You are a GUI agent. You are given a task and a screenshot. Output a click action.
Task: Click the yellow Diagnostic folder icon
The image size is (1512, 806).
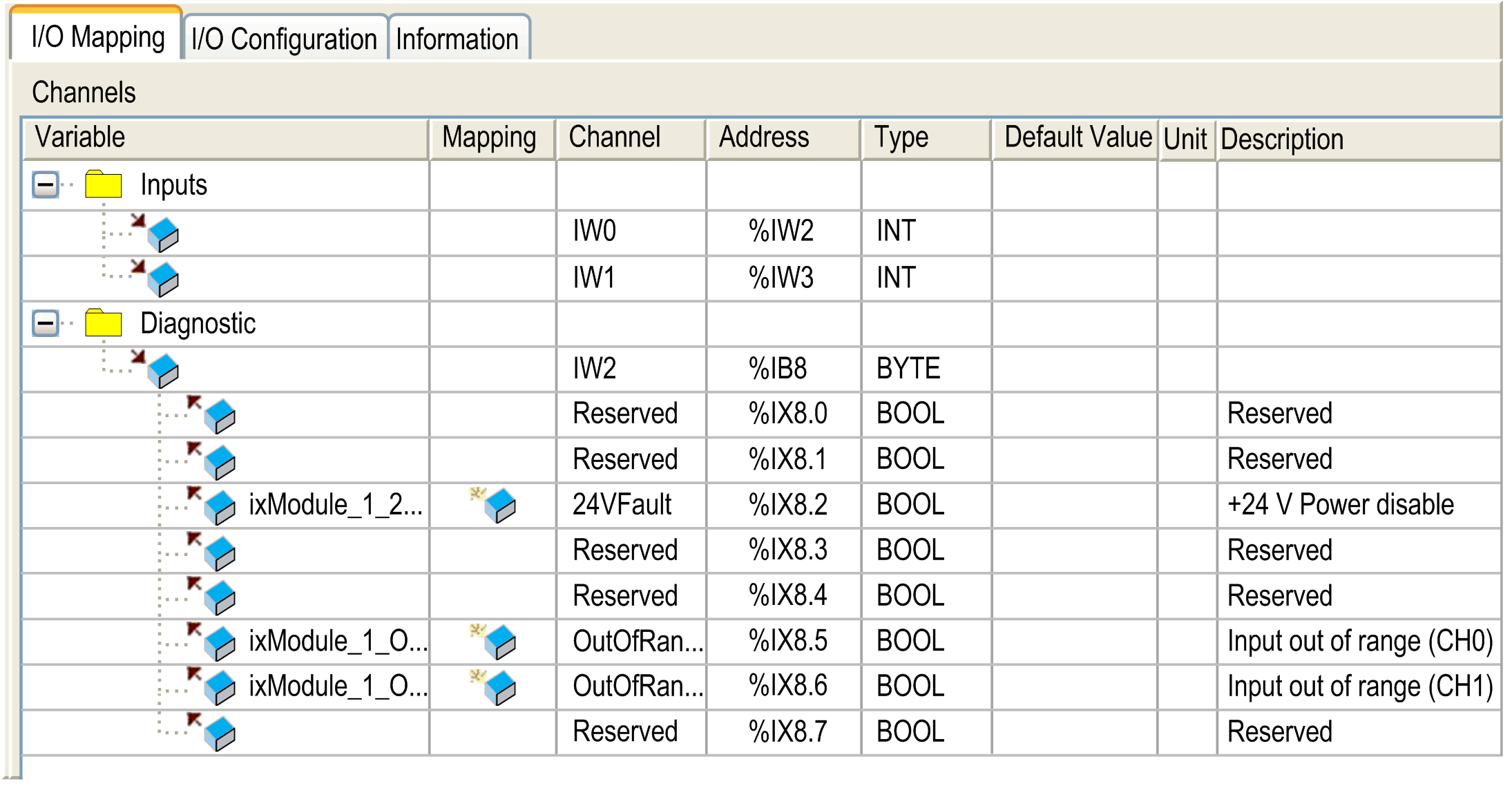[x=104, y=323]
